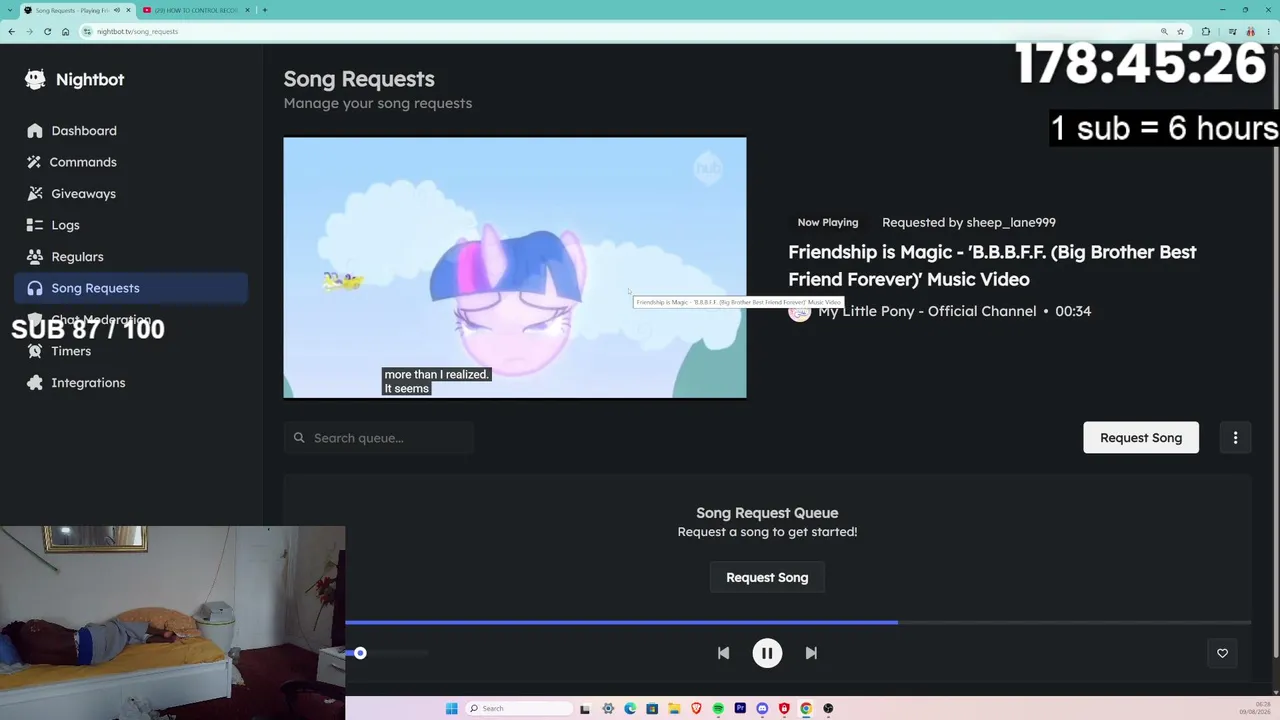The height and width of the screenshot is (720, 1280).
Task: Open Brave browser from the taskbar
Action: pos(696,709)
